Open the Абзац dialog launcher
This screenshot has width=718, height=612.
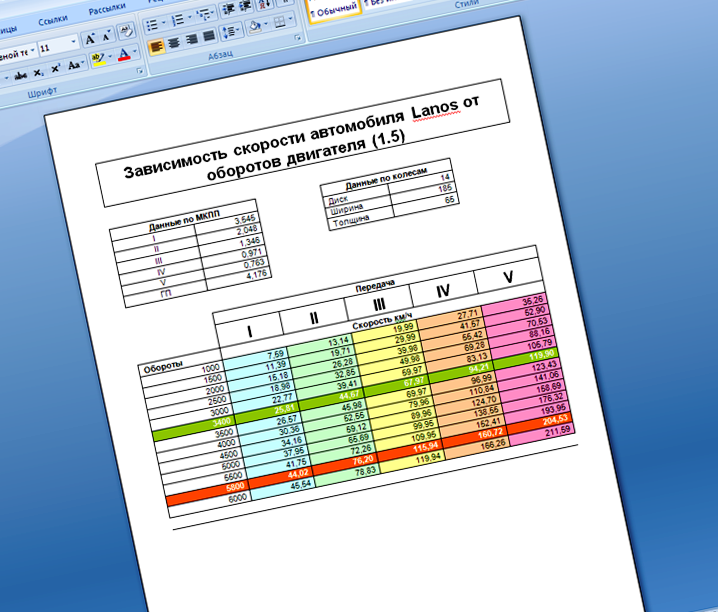tap(297, 38)
